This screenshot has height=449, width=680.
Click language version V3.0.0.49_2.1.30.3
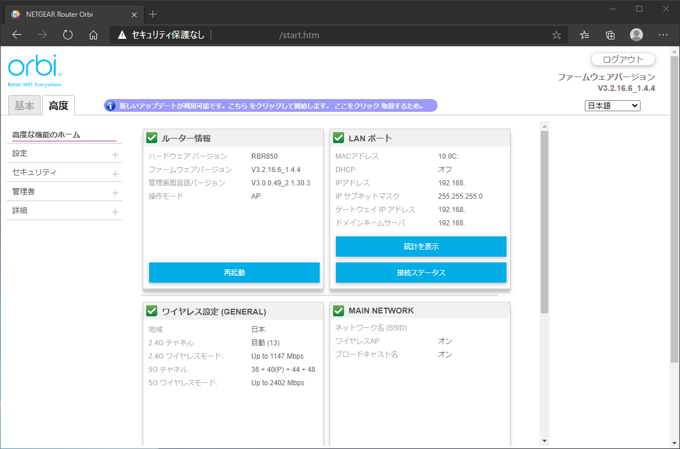pyautogui.click(x=281, y=183)
